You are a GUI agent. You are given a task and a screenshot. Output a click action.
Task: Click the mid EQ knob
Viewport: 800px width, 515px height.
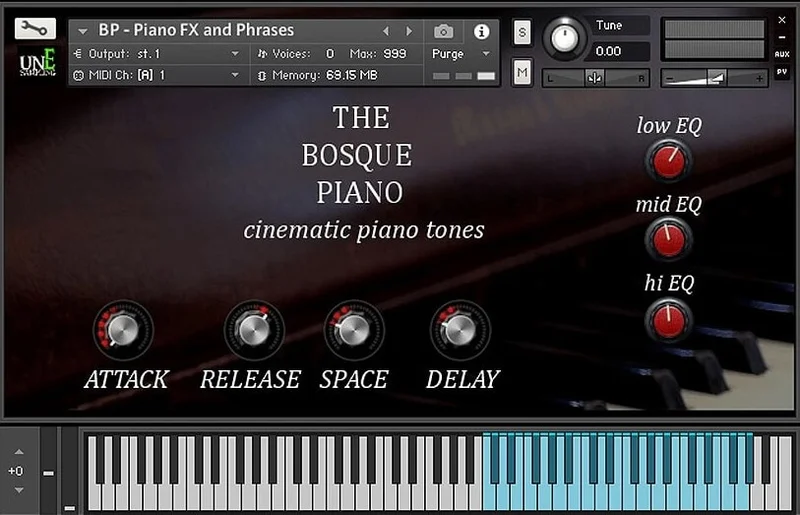click(x=668, y=239)
